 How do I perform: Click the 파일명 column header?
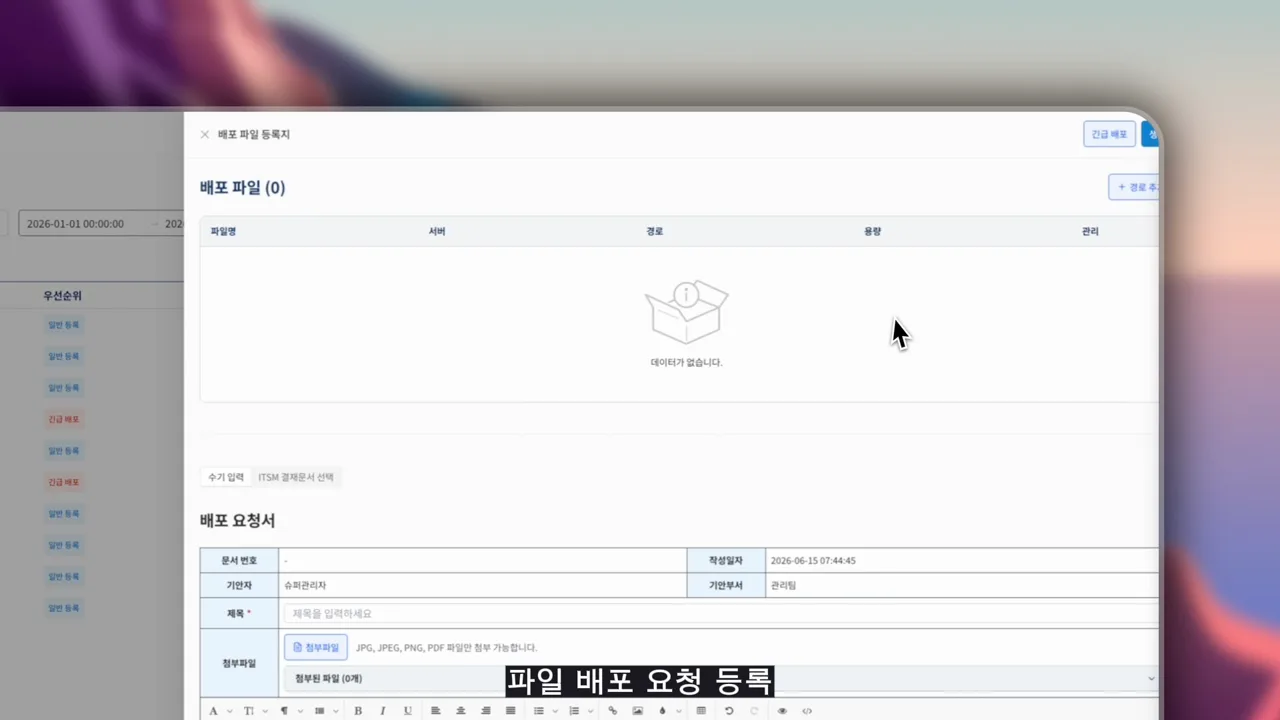point(223,231)
